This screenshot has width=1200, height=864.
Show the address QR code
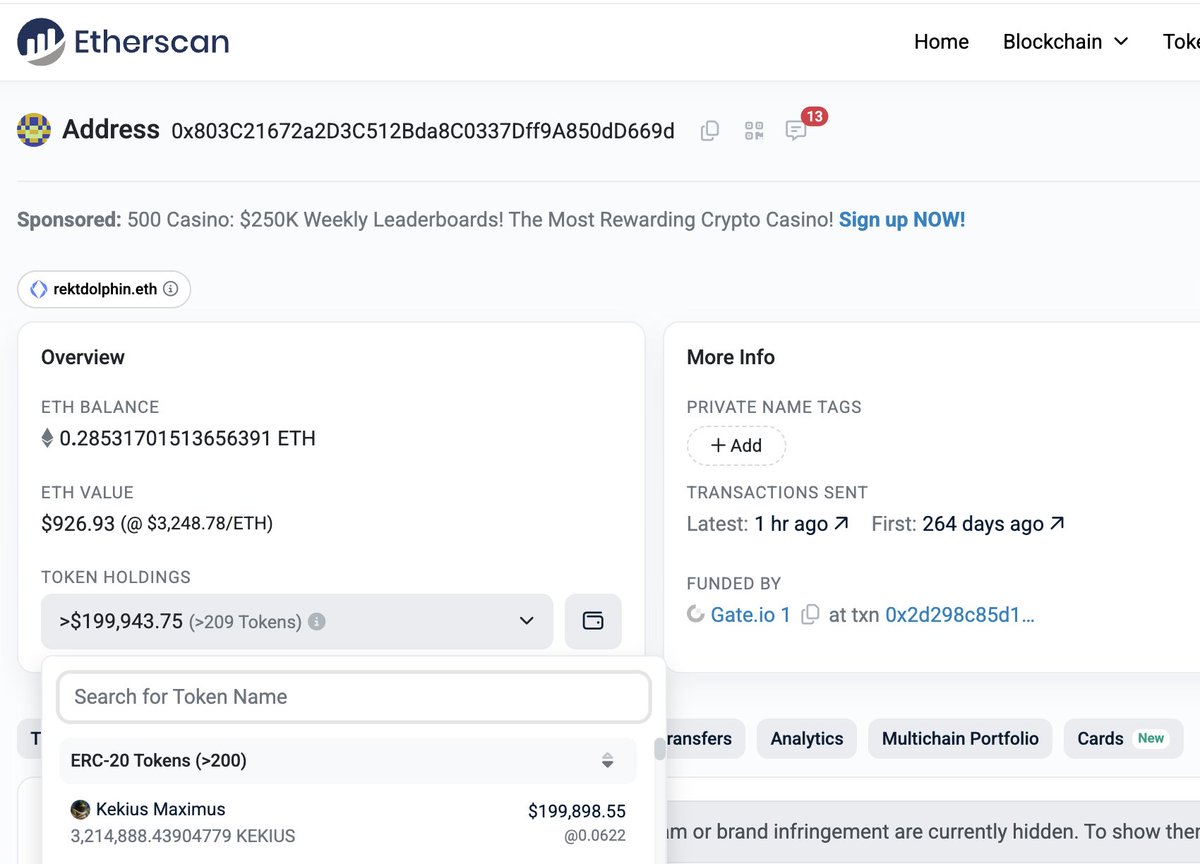pyautogui.click(x=754, y=131)
